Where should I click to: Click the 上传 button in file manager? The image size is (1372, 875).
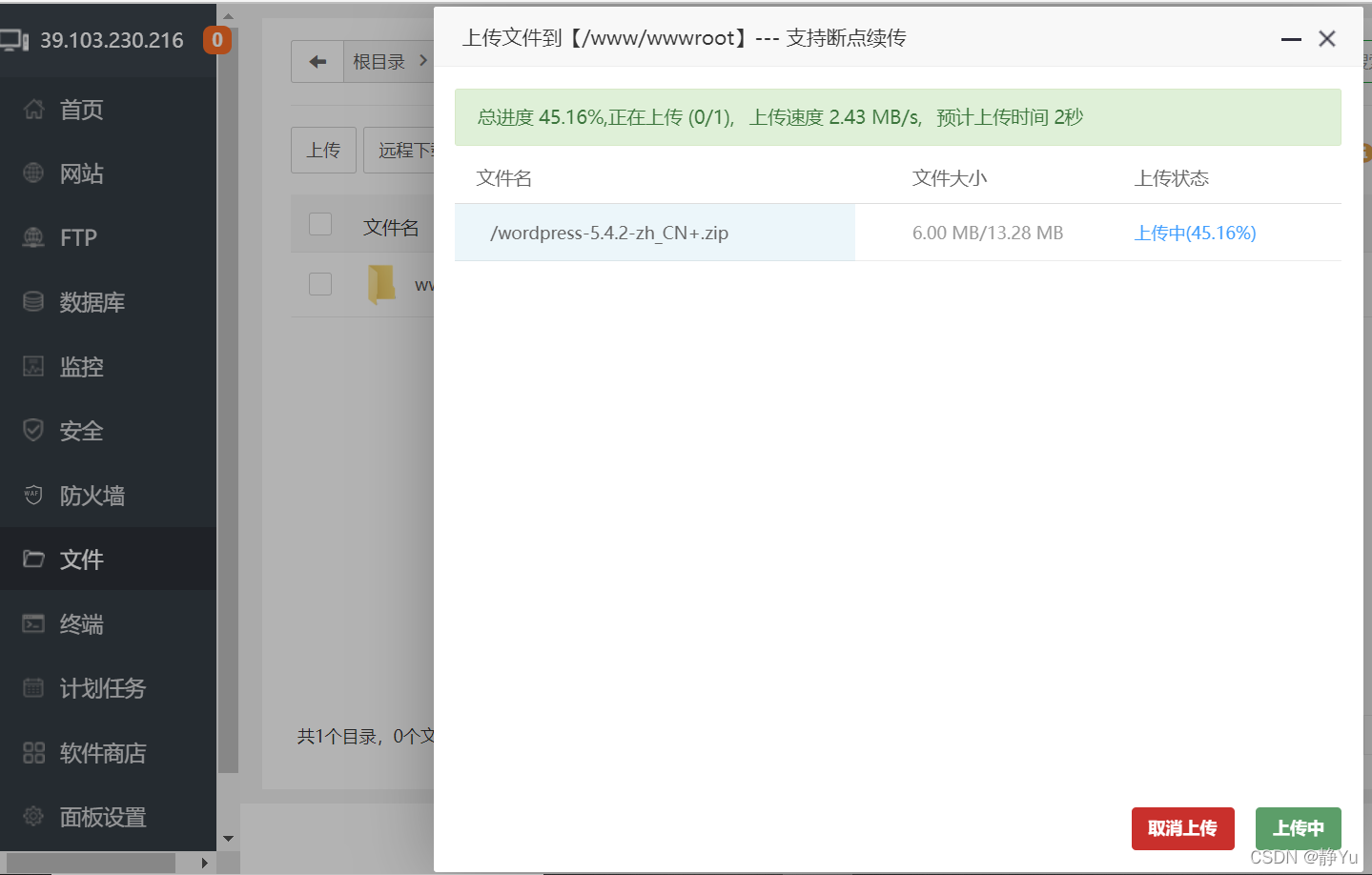pyautogui.click(x=323, y=150)
